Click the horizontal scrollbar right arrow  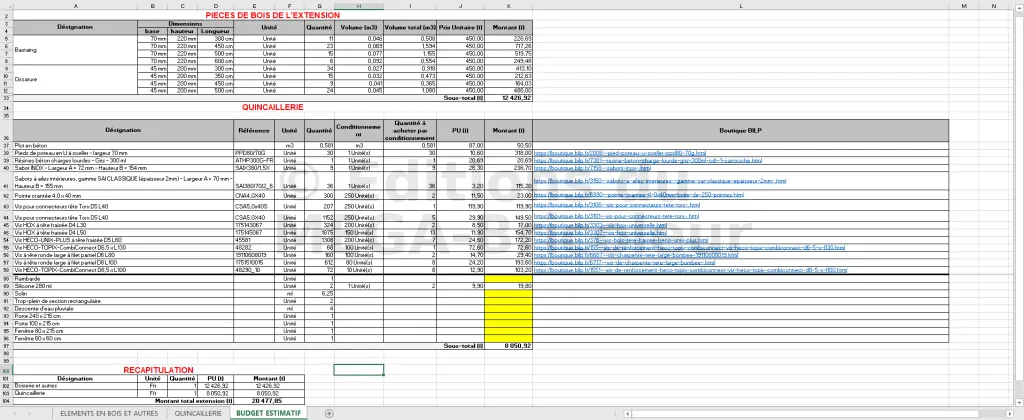(x=1012, y=413)
